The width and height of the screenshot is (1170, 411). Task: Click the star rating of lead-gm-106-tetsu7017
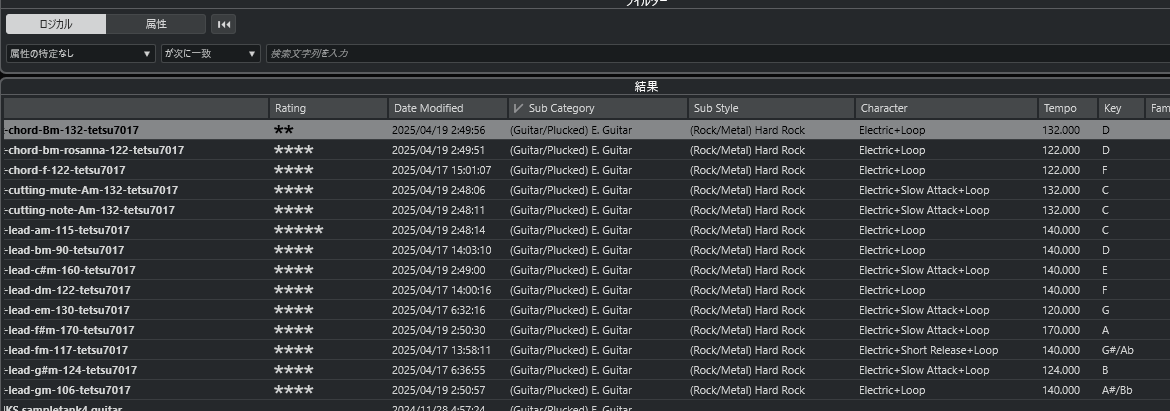coord(294,390)
